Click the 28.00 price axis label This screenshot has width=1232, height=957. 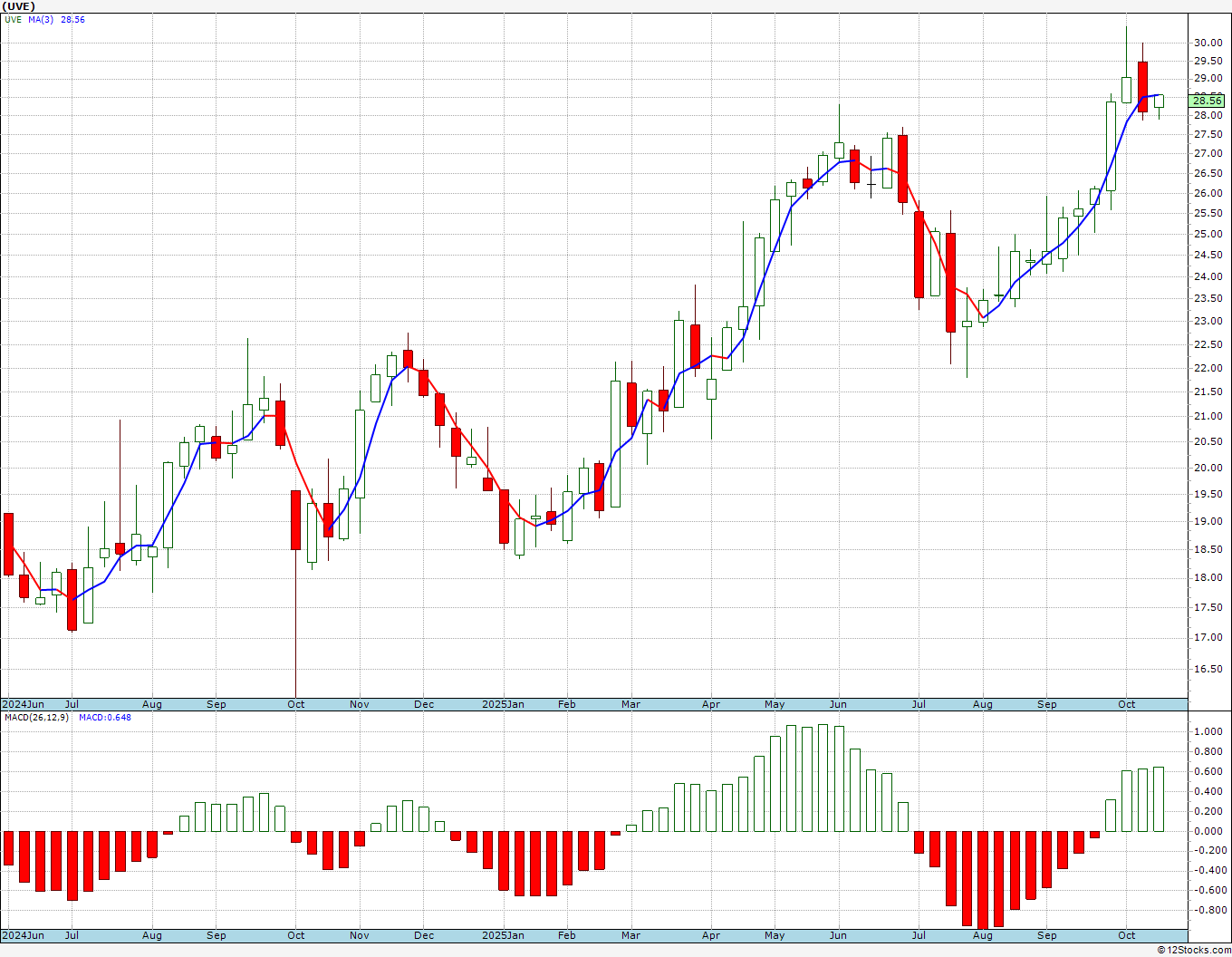pyautogui.click(x=1208, y=116)
